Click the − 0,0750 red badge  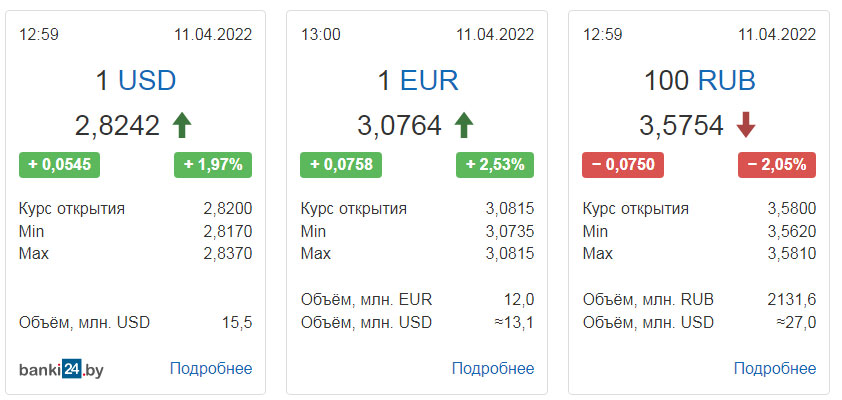(x=623, y=165)
